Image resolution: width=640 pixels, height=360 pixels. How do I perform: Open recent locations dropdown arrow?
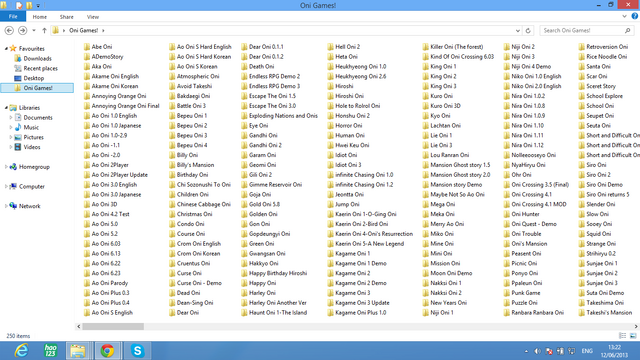(34, 31)
